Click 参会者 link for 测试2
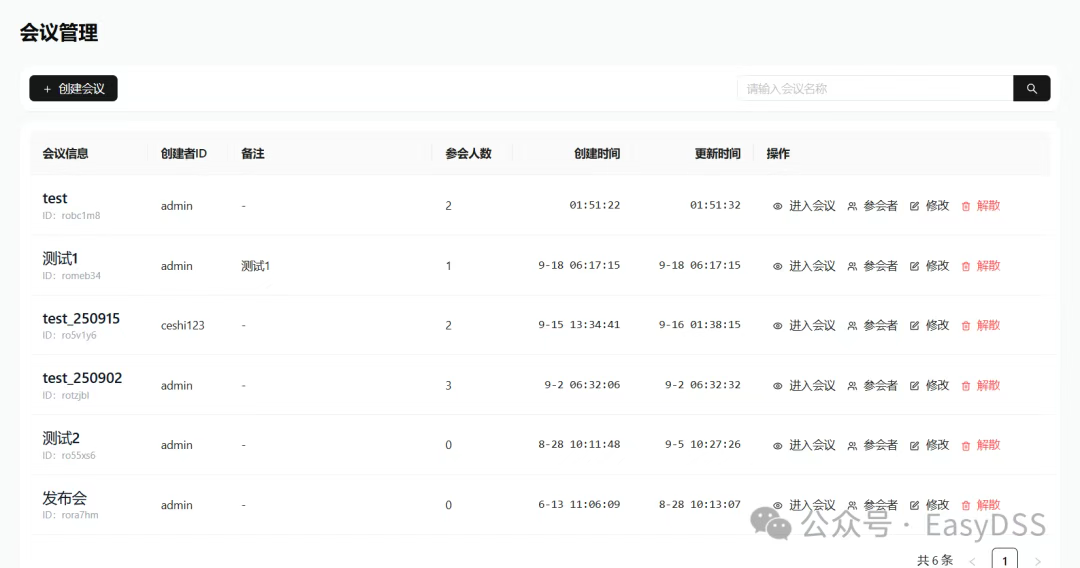This screenshot has height=568, width=1080. coord(880,445)
